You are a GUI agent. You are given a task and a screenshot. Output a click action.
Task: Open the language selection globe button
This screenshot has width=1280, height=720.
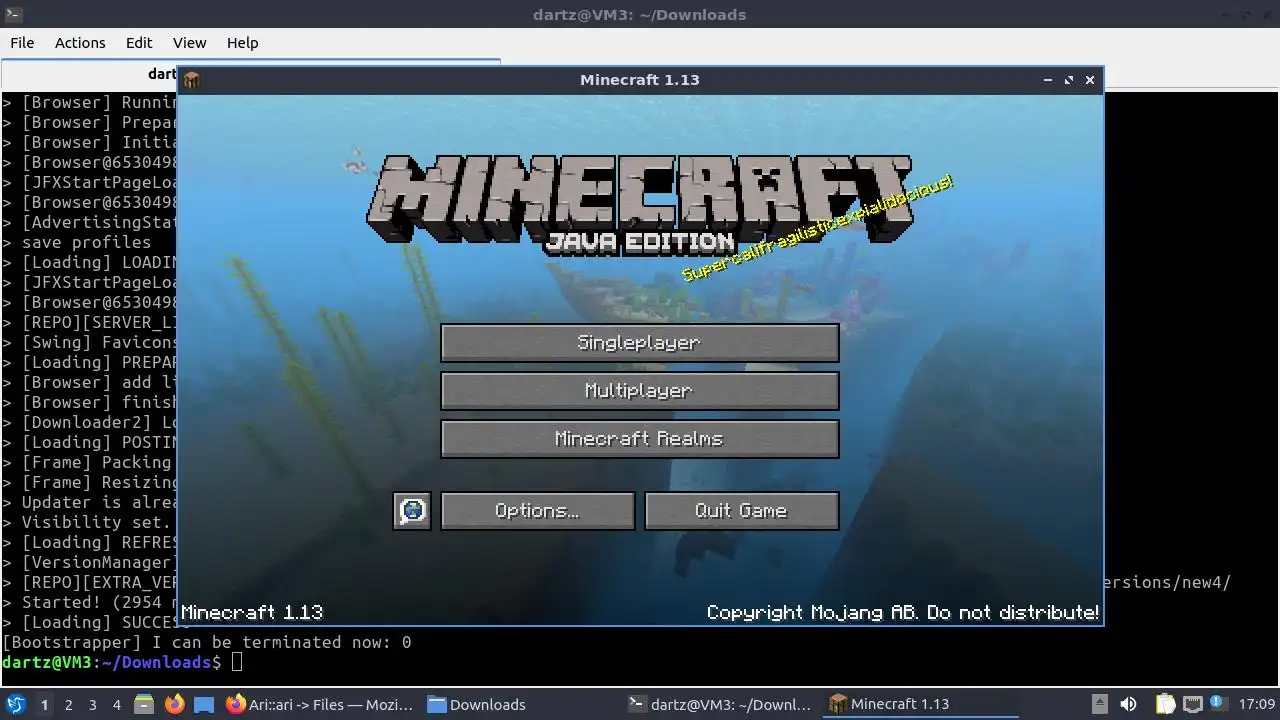pyautogui.click(x=412, y=511)
